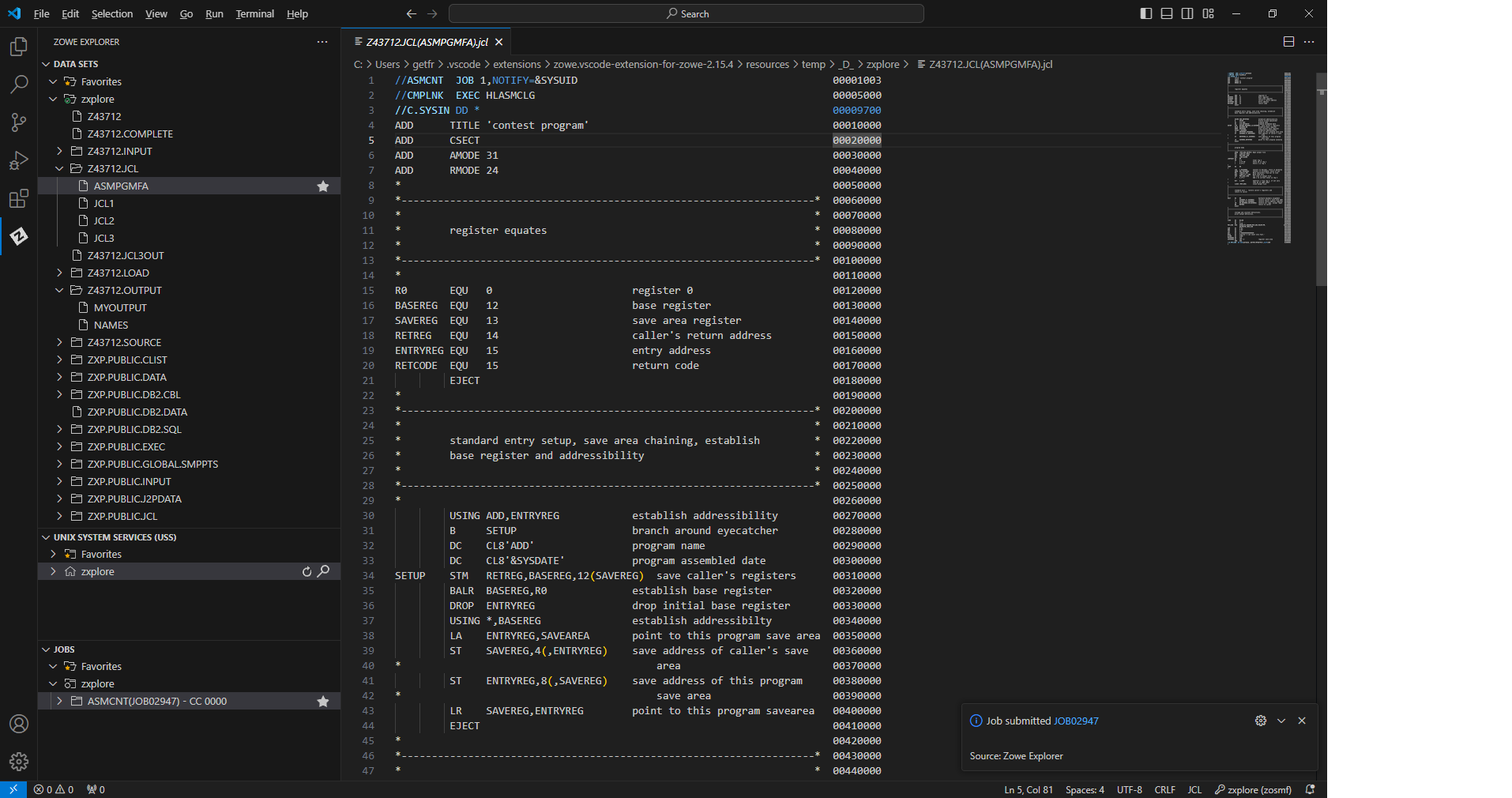Toggle the secondary side bar visibility
The width and height of the screenshot is (1512, 798).
click(1187, 13)
